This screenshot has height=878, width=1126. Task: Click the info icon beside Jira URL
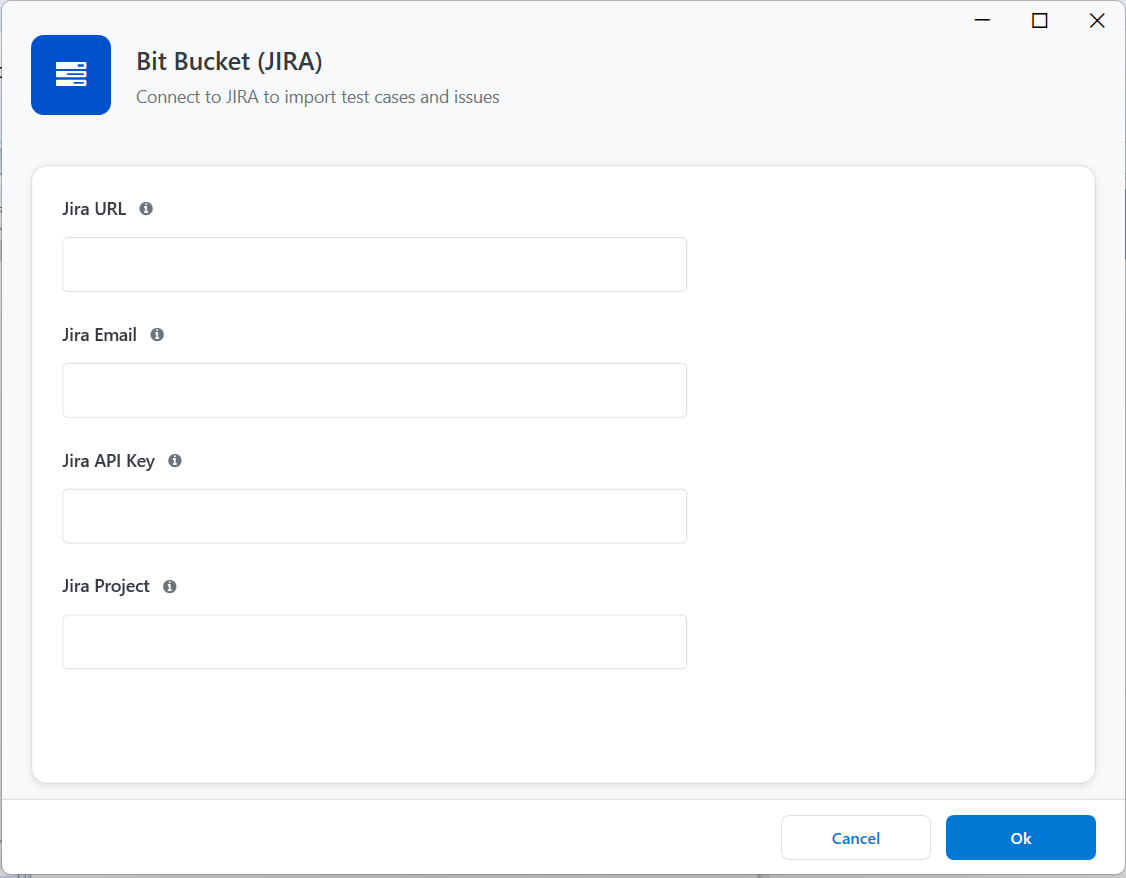click(x=146, y=209)
